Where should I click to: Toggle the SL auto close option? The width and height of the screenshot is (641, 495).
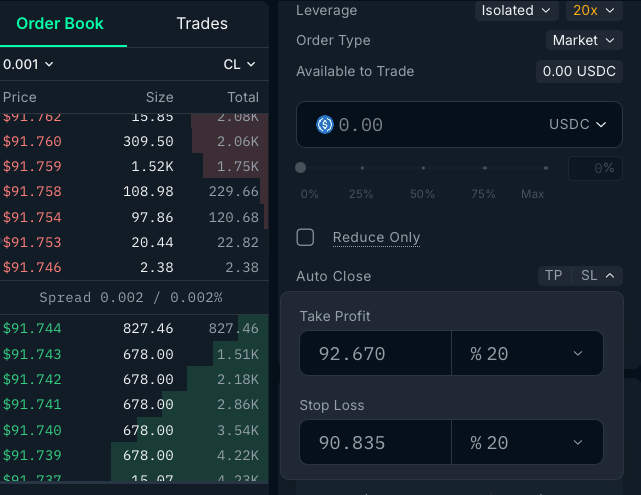(589, 275)
